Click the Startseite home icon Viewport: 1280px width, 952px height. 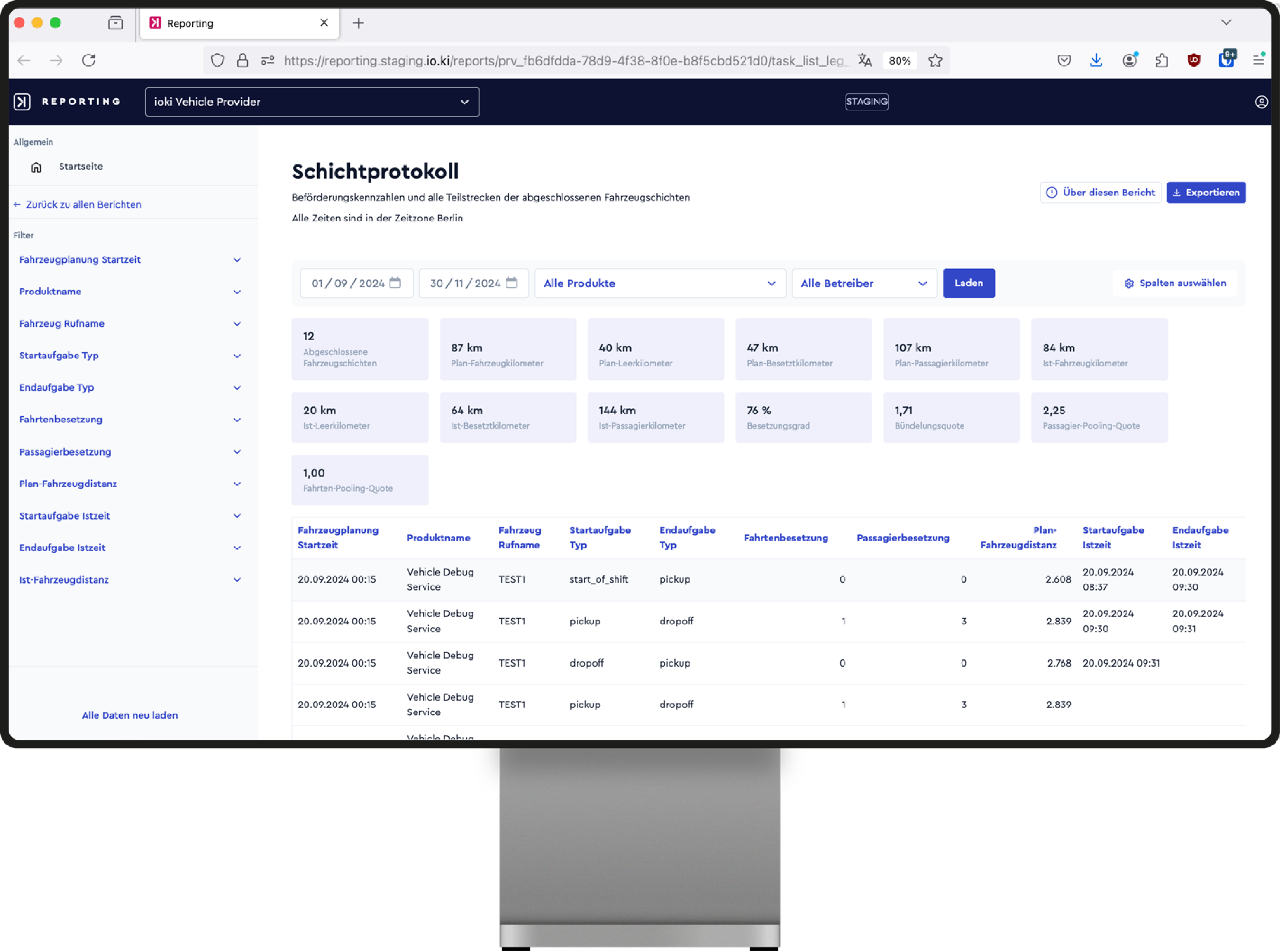pos(36,167)
